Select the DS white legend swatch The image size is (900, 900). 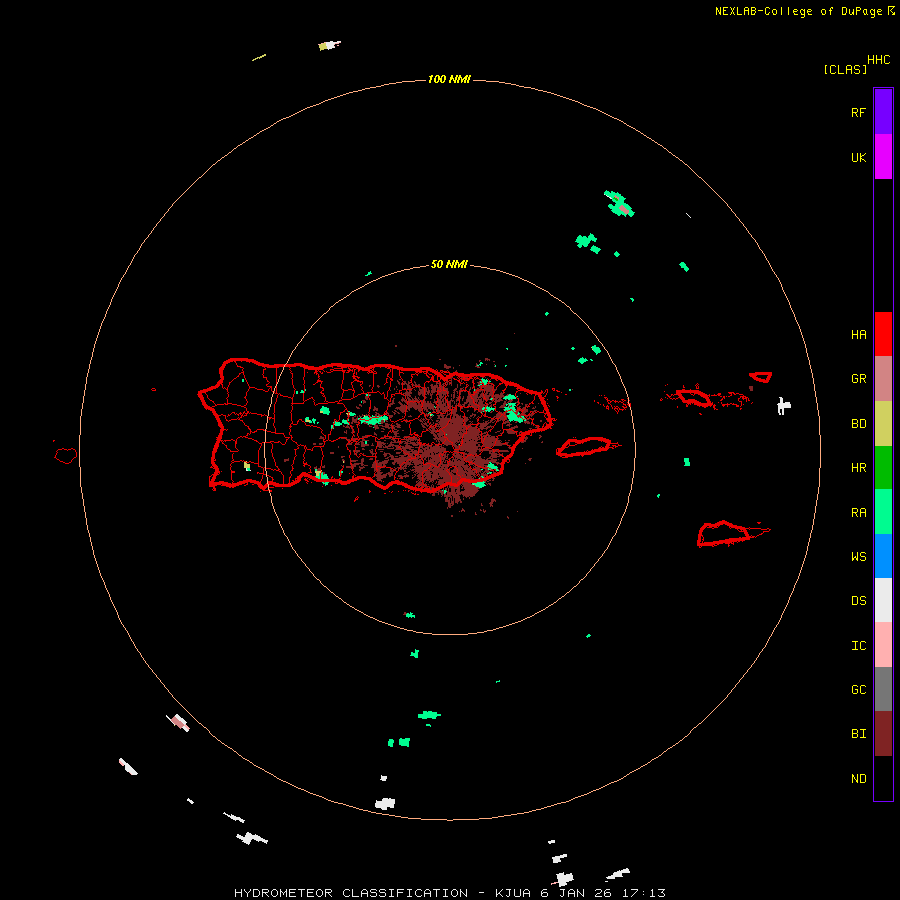pos(883,600)
